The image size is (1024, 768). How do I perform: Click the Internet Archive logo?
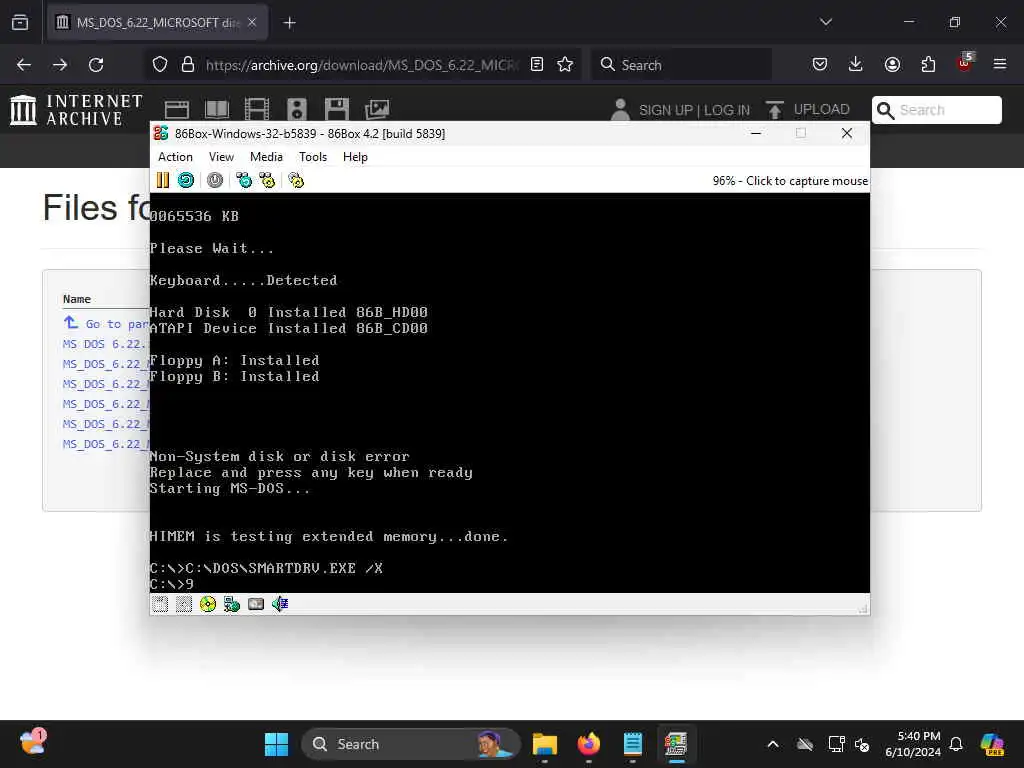(x=76, y=110)
